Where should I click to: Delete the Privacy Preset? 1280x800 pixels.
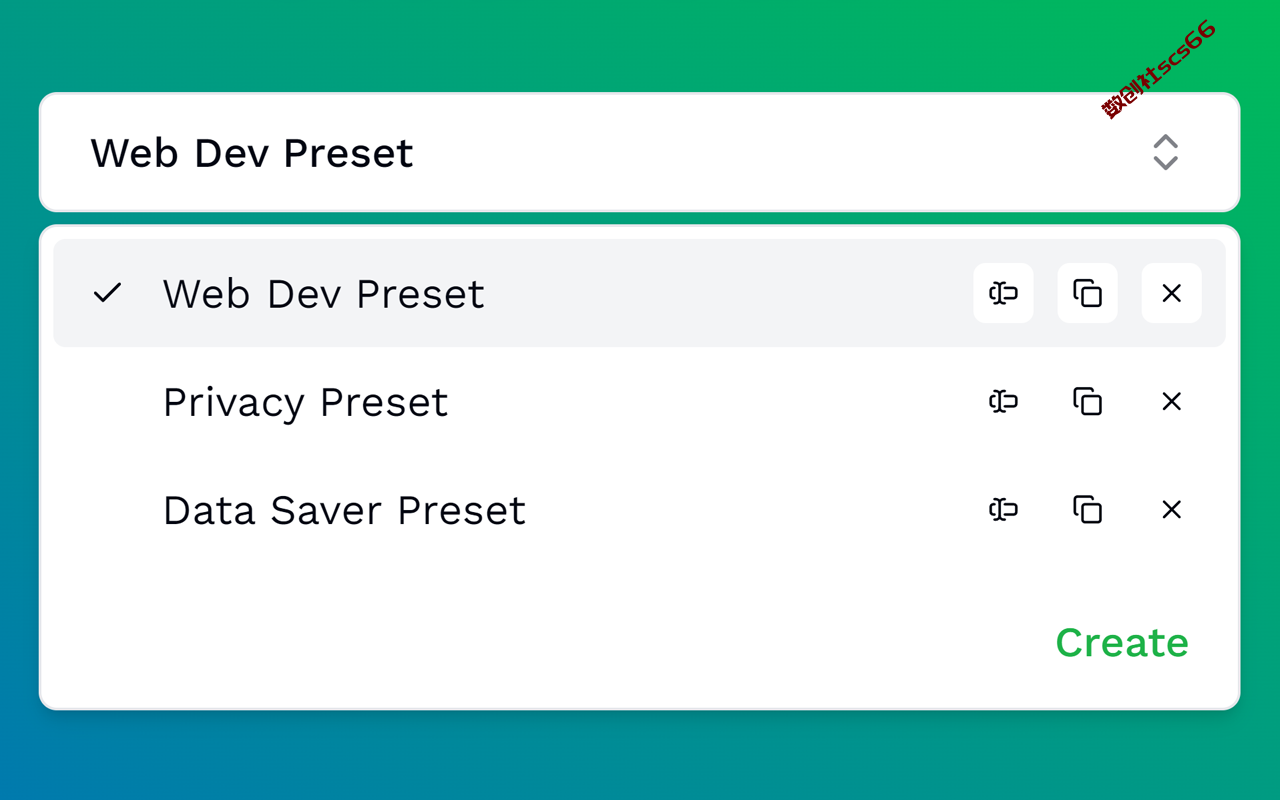[1171, 401]
